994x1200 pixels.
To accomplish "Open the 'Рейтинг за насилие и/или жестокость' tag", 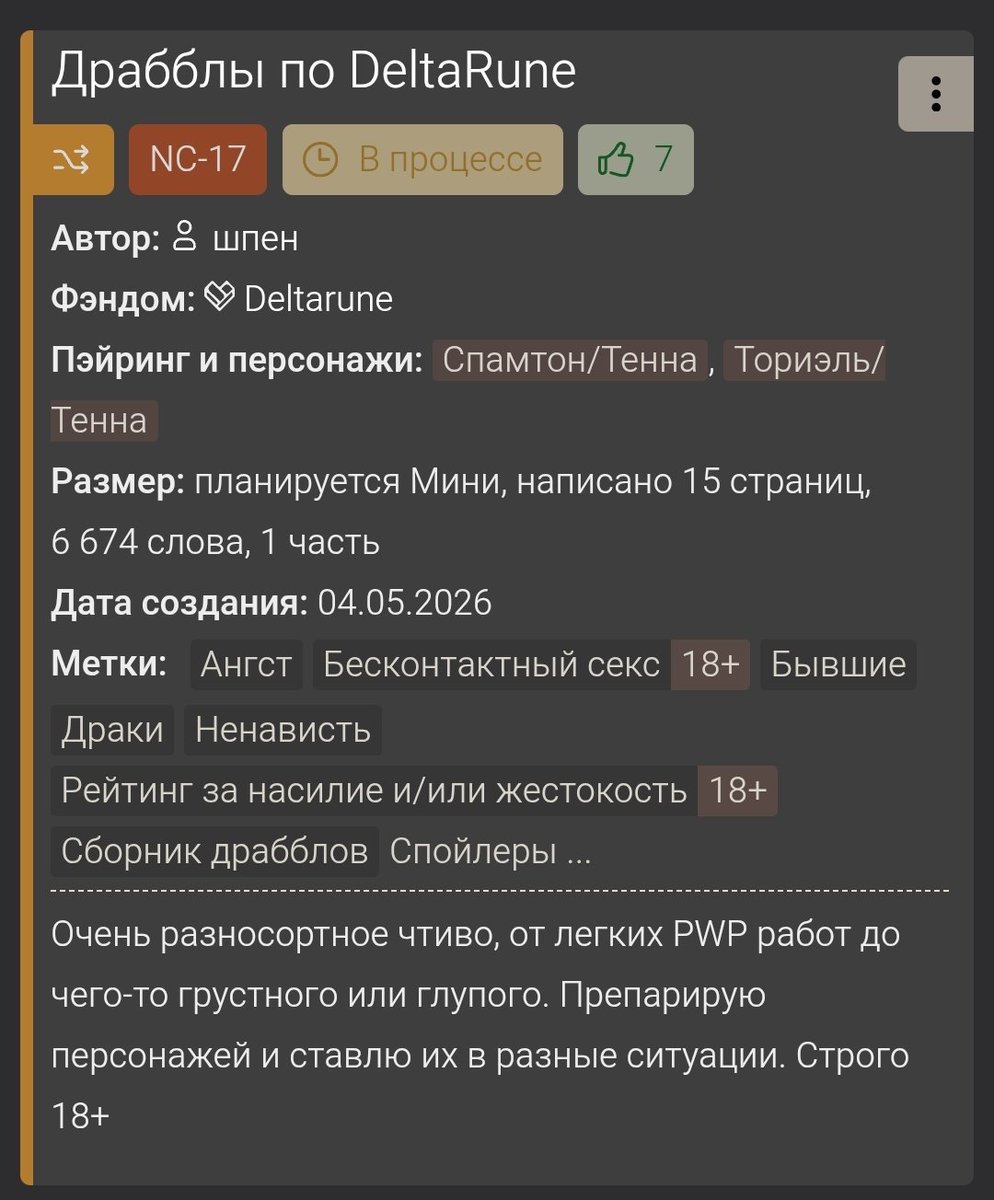I will (x=374, y=791).
